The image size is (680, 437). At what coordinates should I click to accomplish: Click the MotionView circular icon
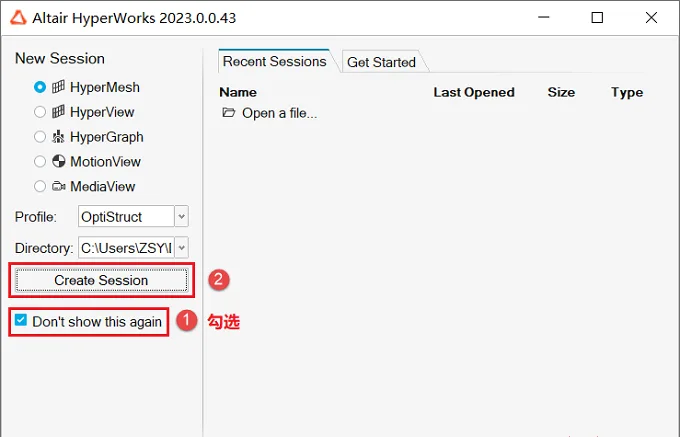(59, 161)
